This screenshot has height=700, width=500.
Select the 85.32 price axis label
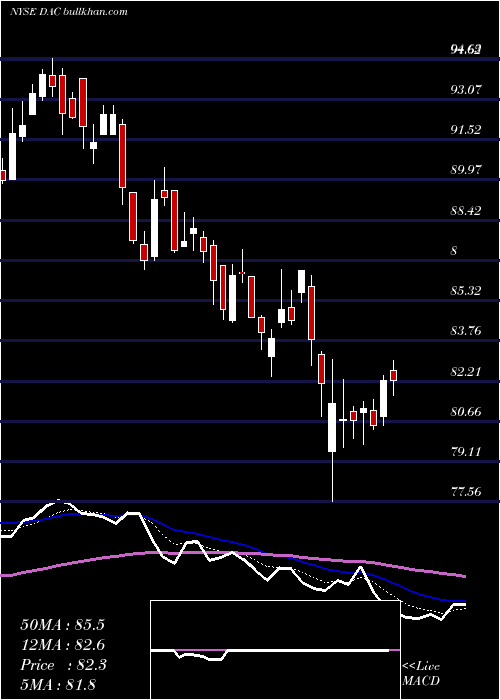[466, 291]
